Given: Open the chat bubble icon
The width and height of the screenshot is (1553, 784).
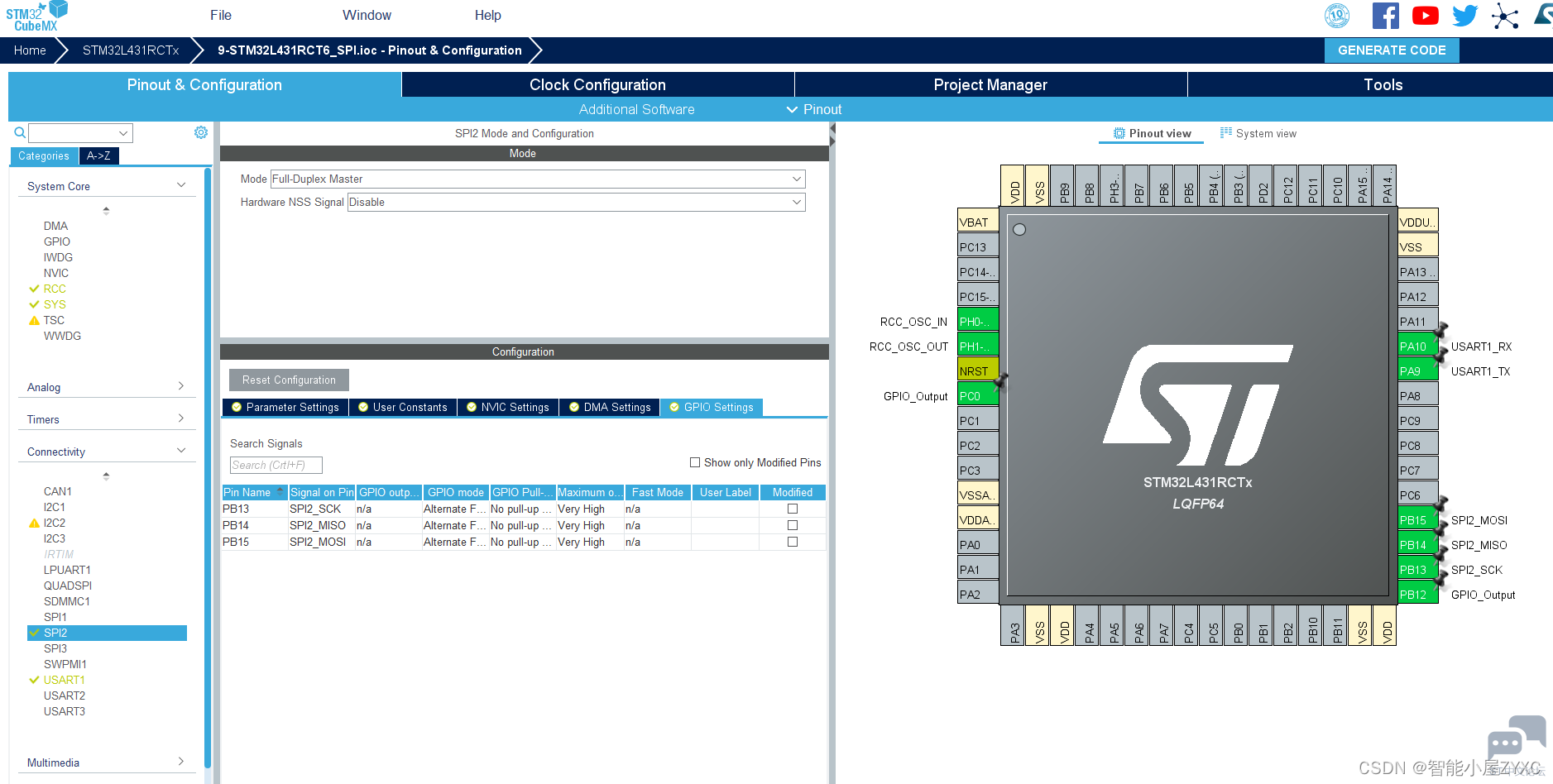Looking at the screenshot, I should coord(1516,739).
